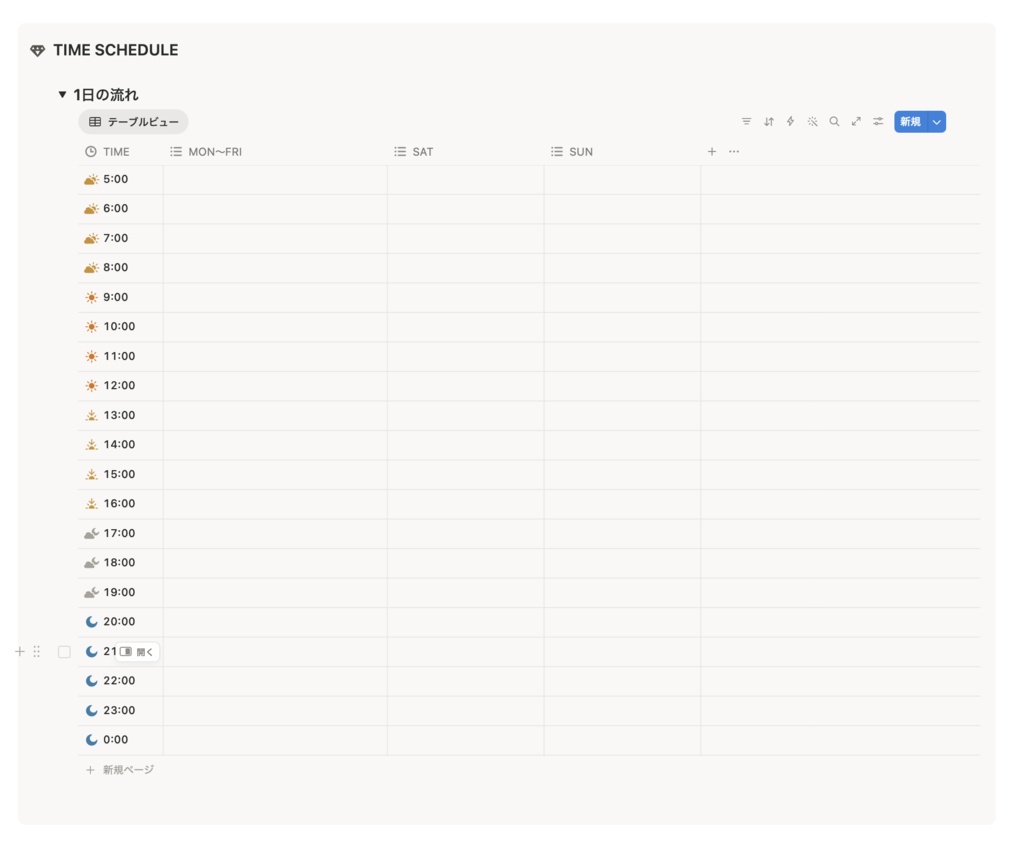Click the MON〜FRI cell in 9:00 row

click(x=275, y=298)
